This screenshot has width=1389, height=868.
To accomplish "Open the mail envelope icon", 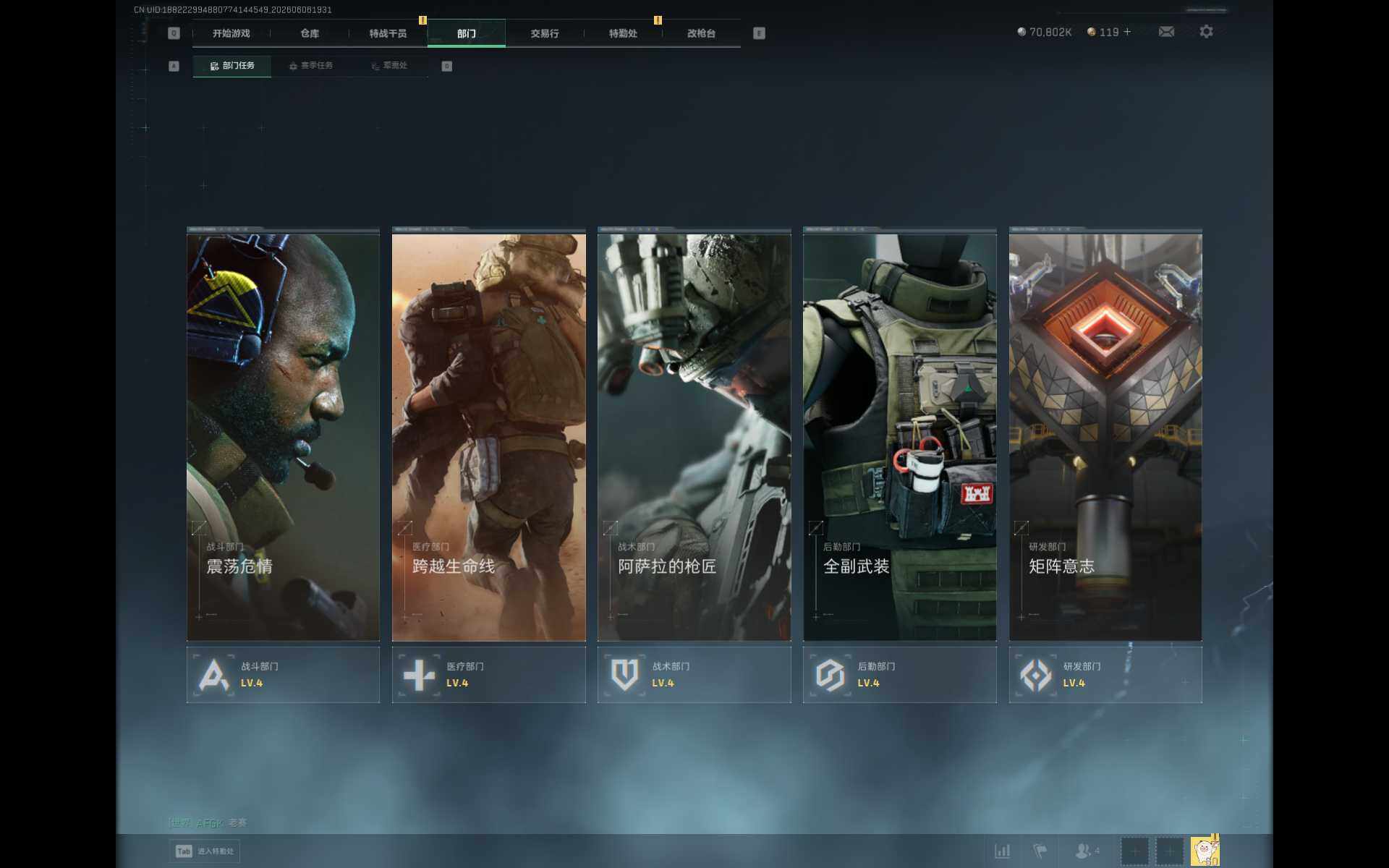I will [x=1166, y=32].
